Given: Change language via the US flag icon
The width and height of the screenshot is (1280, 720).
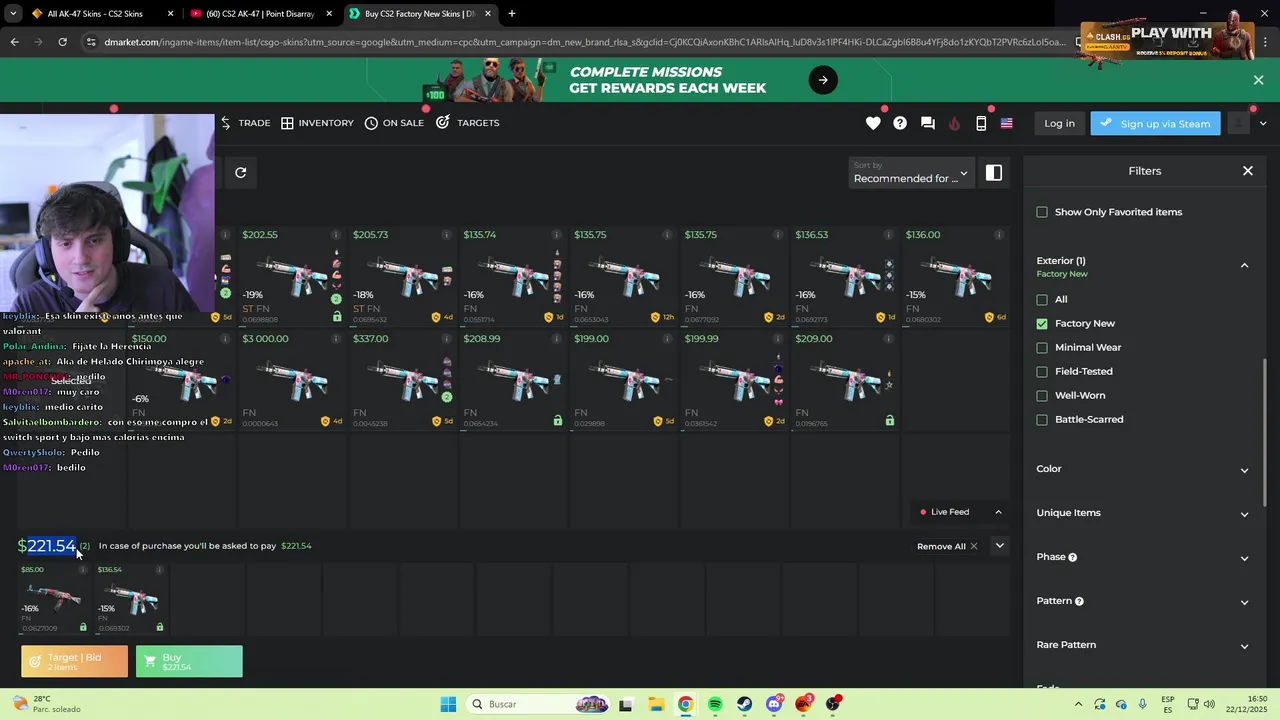Looking at the screenshot, I should point(1006,123).
